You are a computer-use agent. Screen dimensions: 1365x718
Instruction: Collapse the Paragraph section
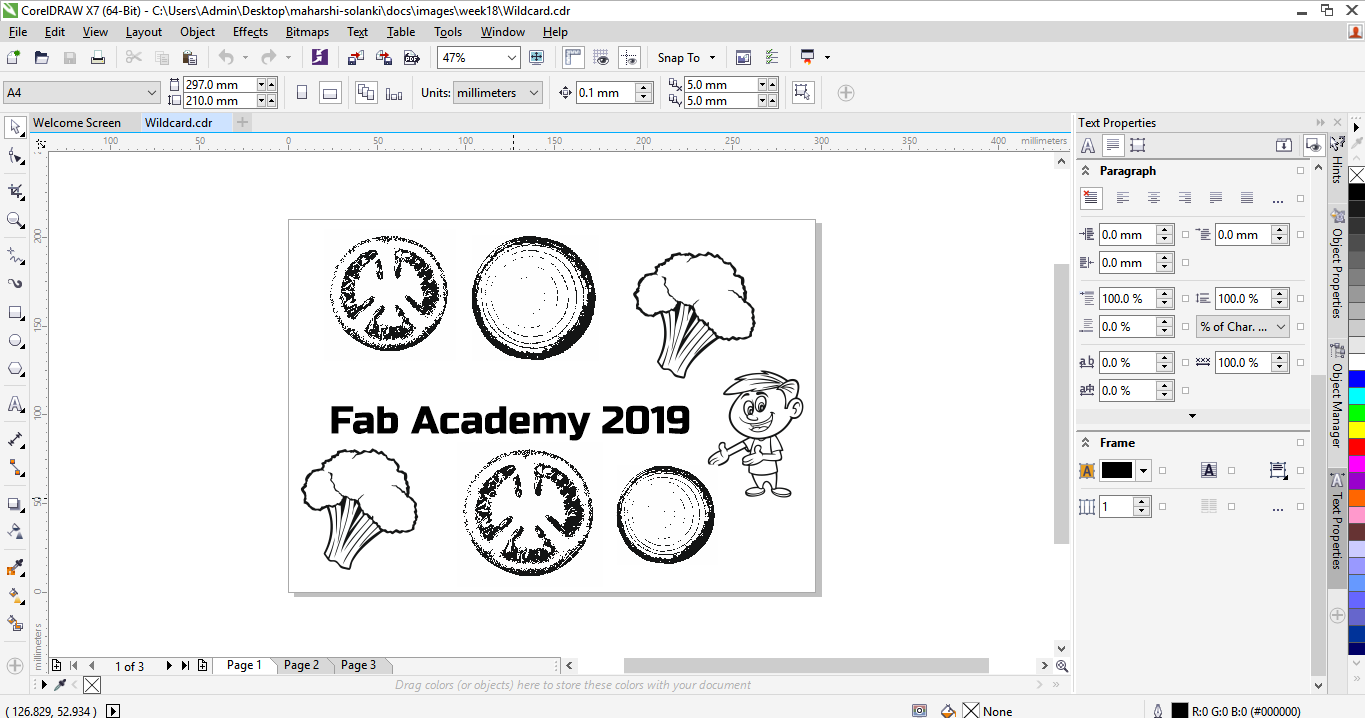(1086, 171)
